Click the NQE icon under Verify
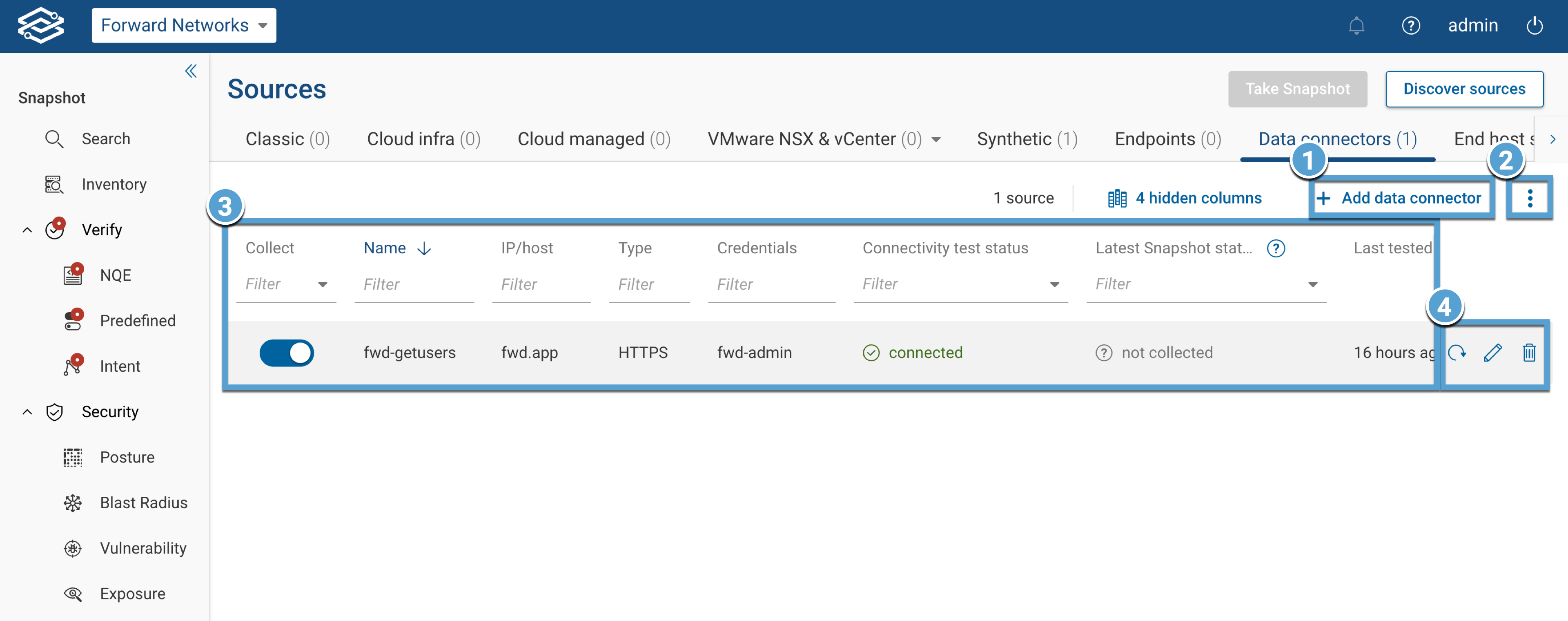 (72, 275)
